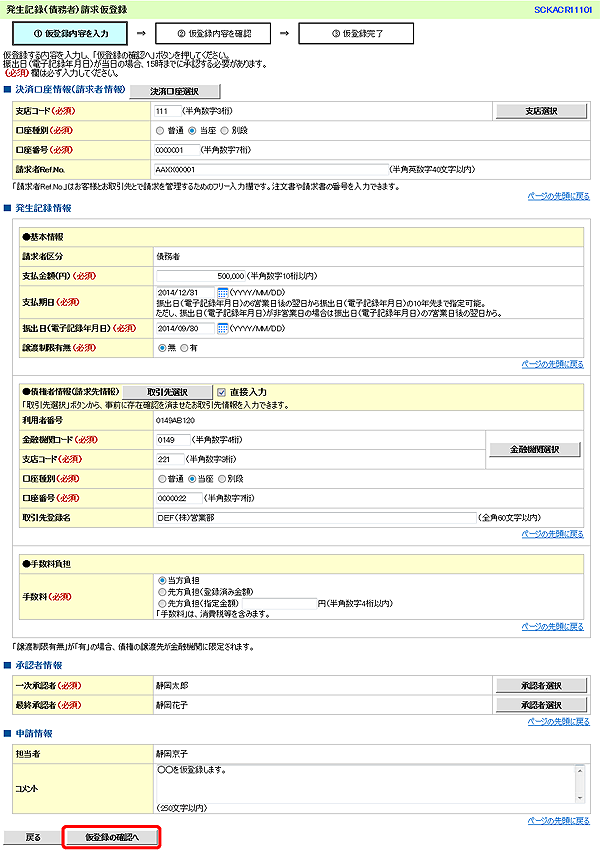Click 担当者 name 静岡京子
The width and height of the screenshot is (600, 853).
tap(172, 754)
